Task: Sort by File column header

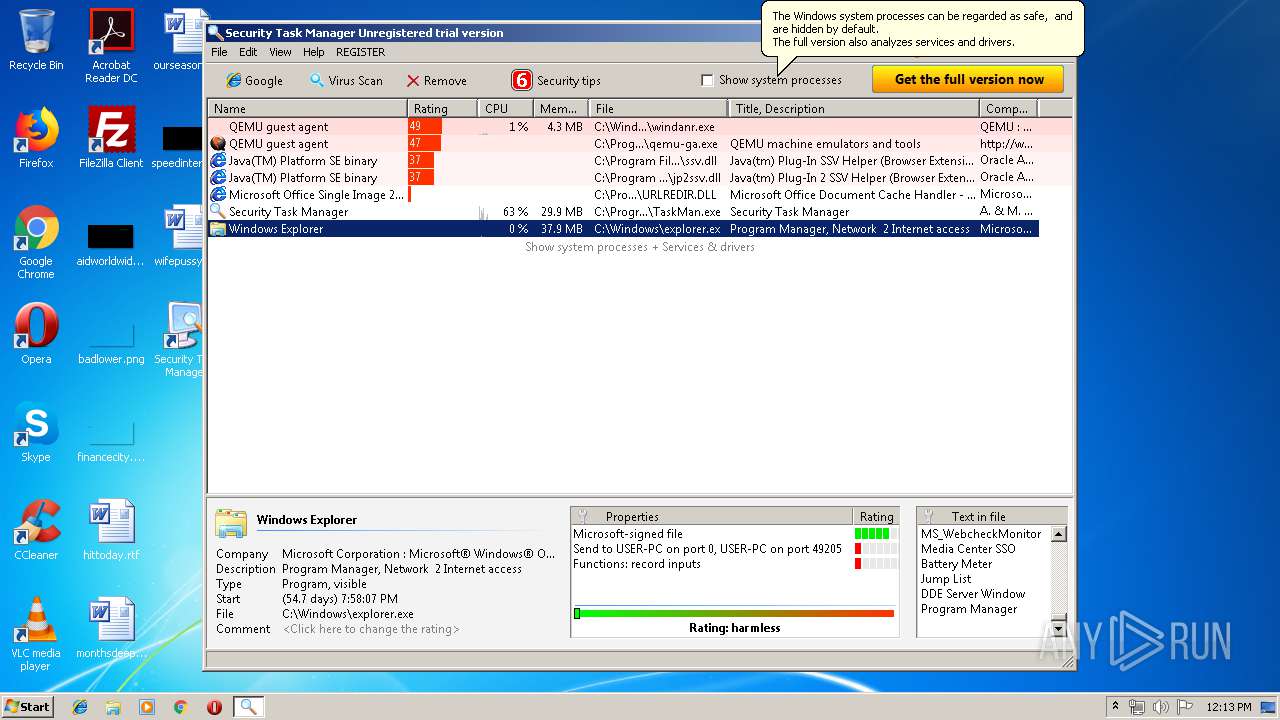Action: click(658, 108)
